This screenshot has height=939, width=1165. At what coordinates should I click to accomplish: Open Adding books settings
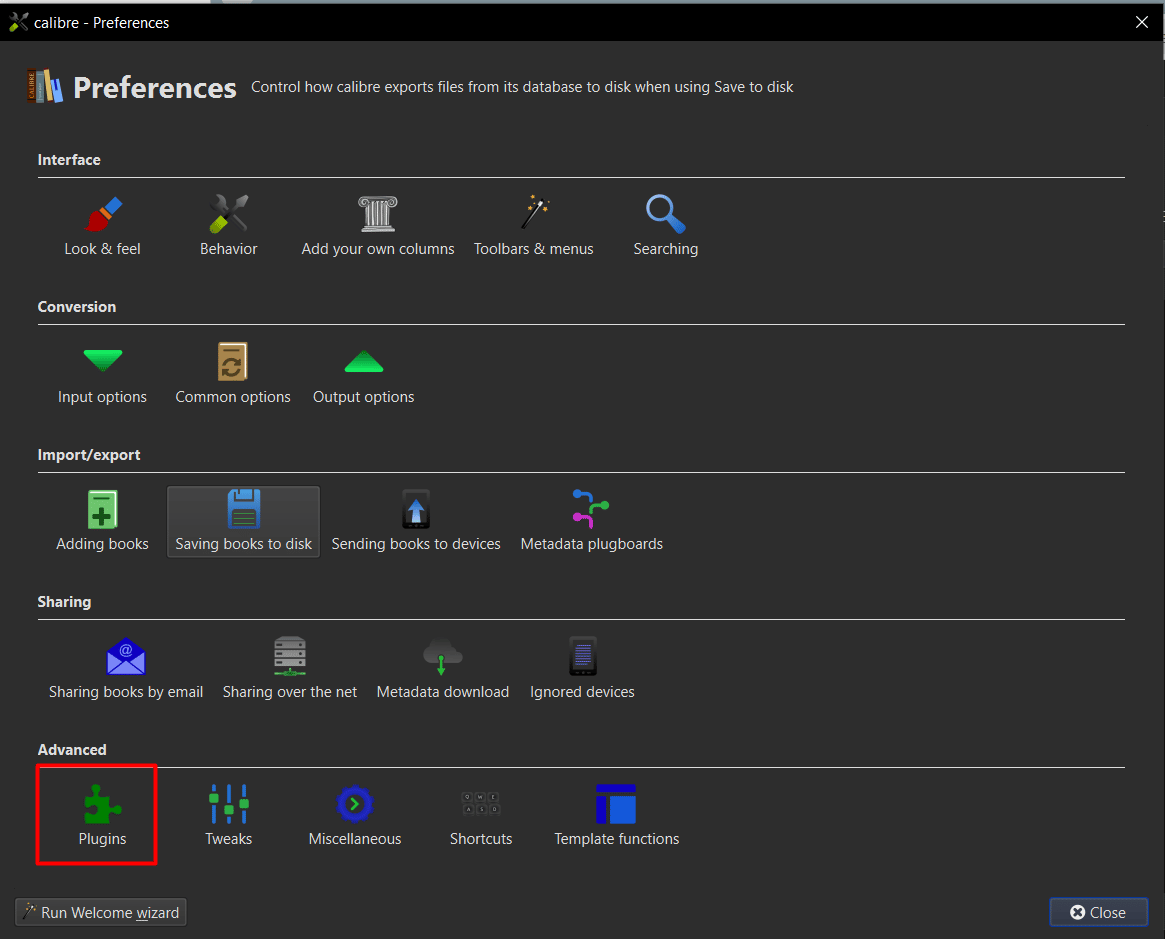pyautogui.click(x=102, y=521)
